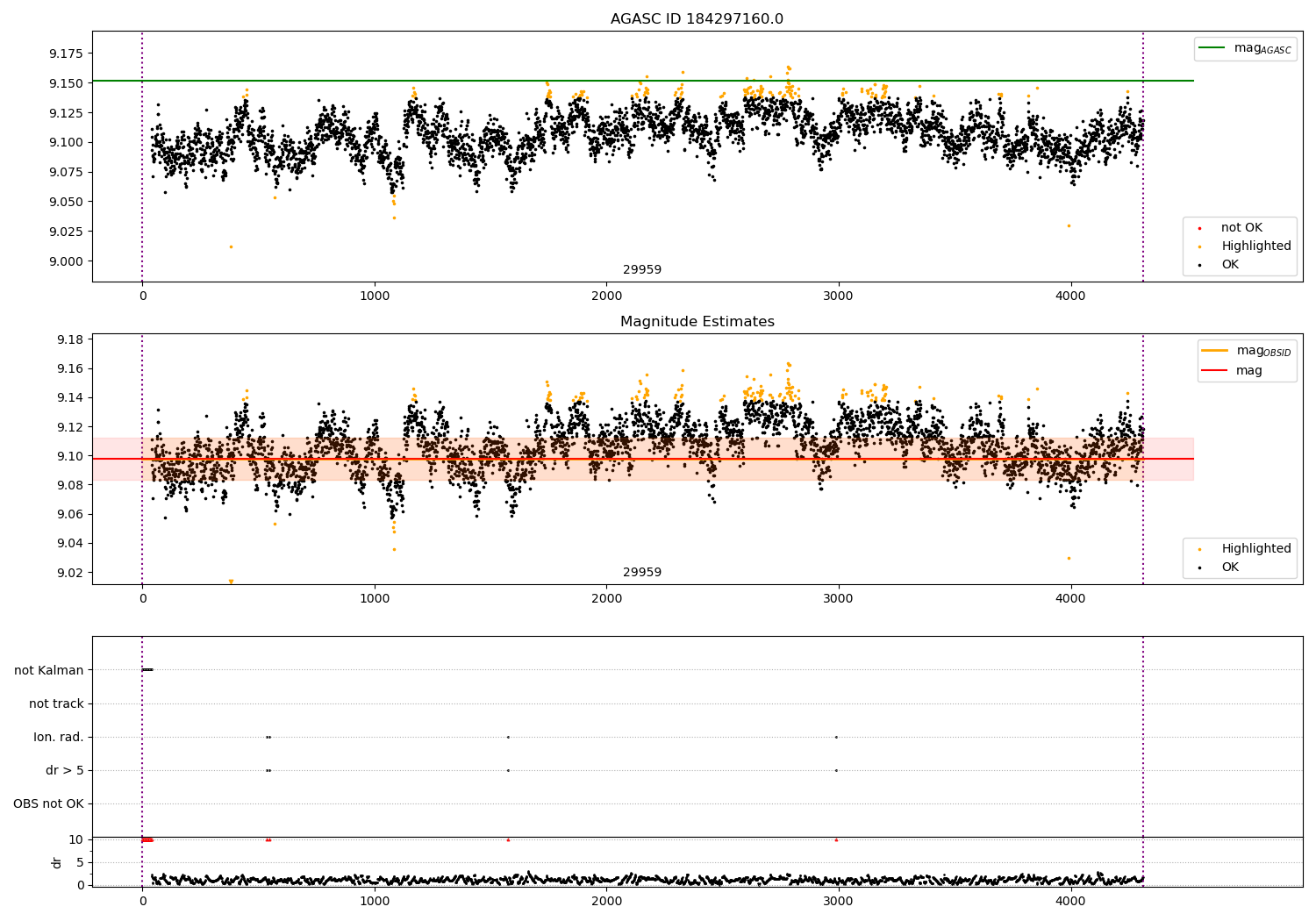
Task: Click the red 'not OK' legend marker
Action: click(x=1199, y=228)
